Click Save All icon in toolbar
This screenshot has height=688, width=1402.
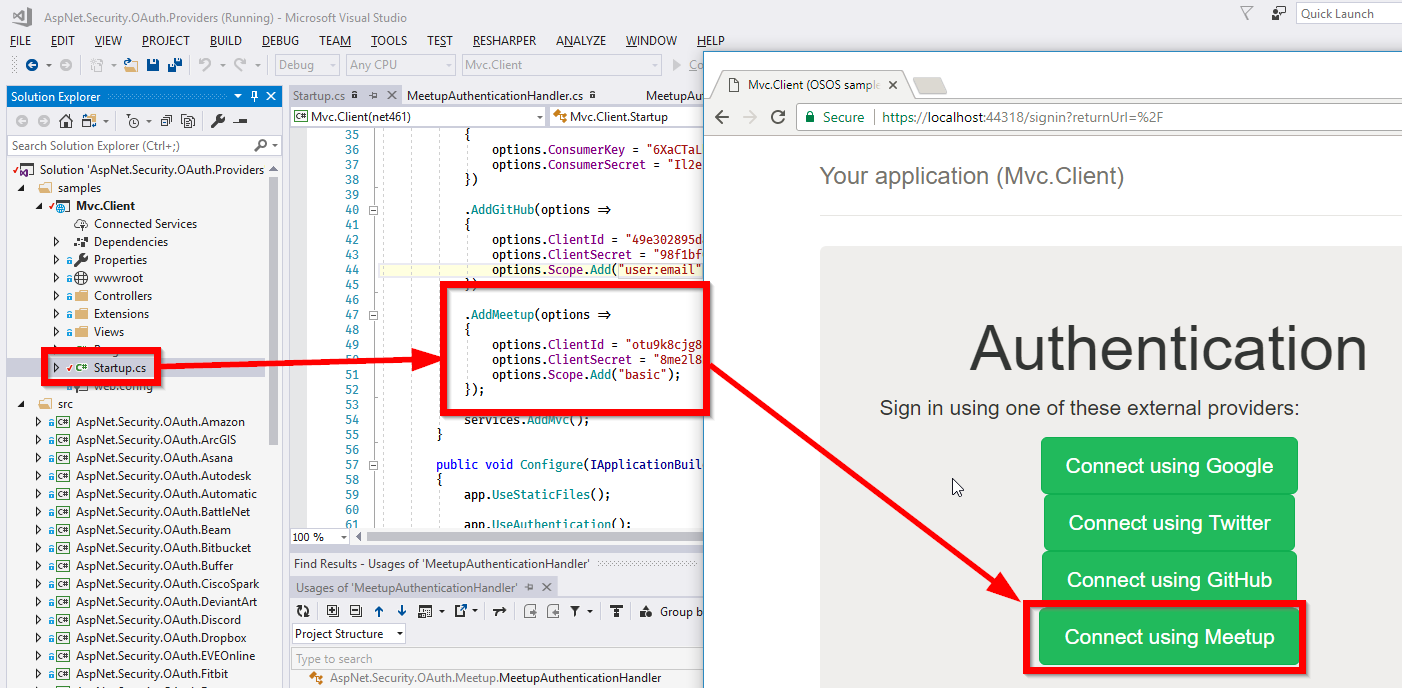pyautogui.click(x=175, y=65)
